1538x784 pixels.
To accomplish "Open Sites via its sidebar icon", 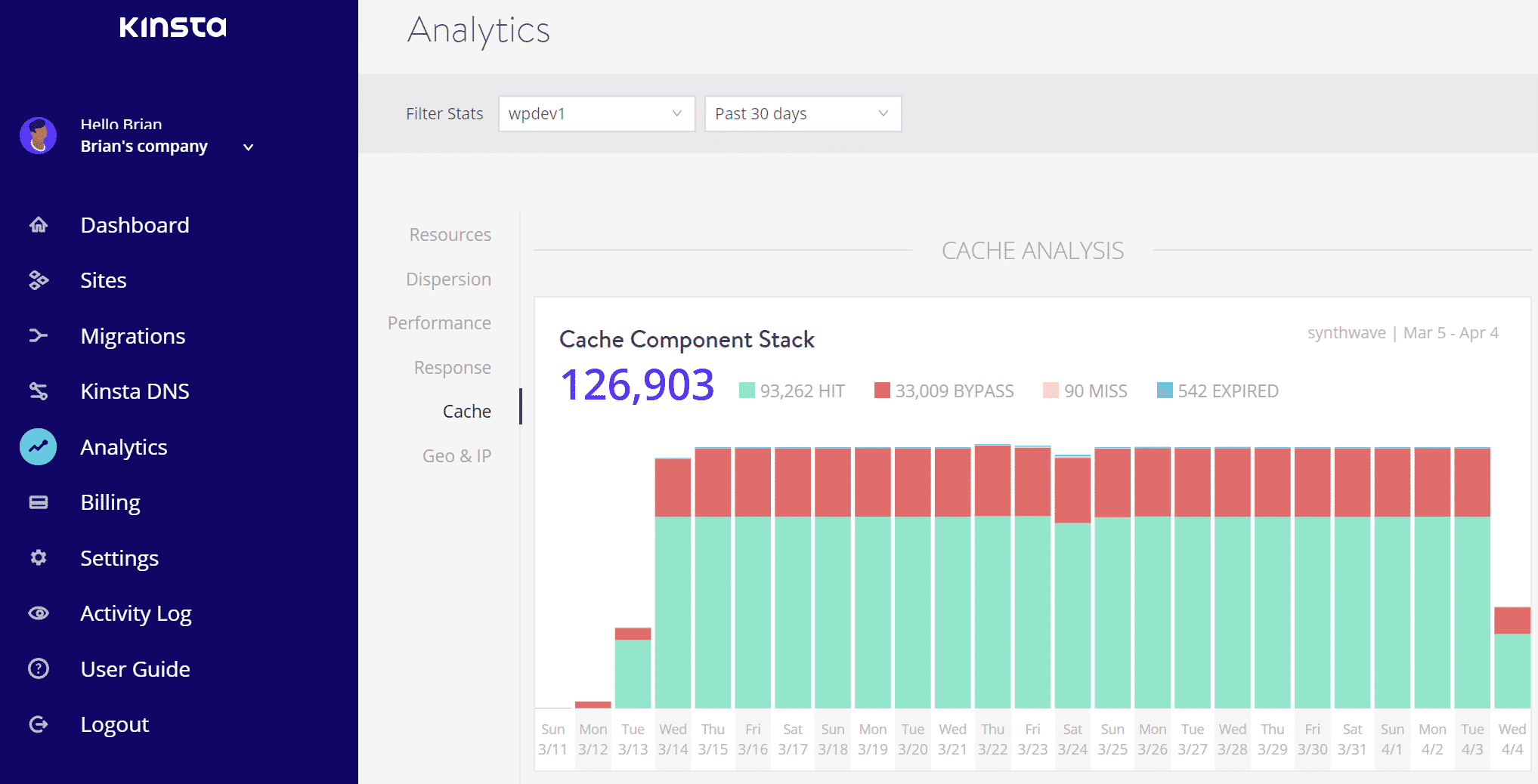I will click(x=39, y=280).
